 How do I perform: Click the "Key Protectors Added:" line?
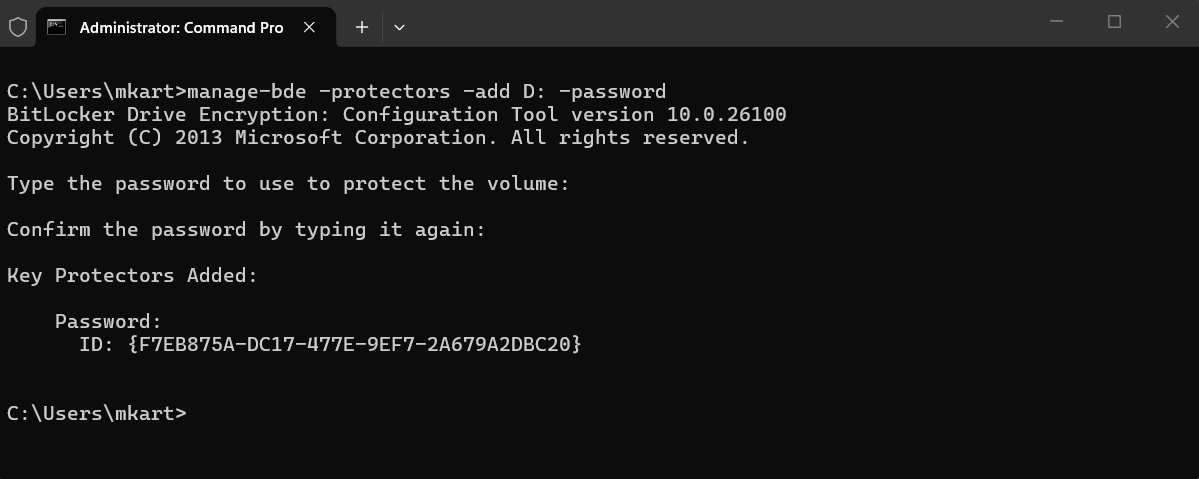tap(132, 275)
